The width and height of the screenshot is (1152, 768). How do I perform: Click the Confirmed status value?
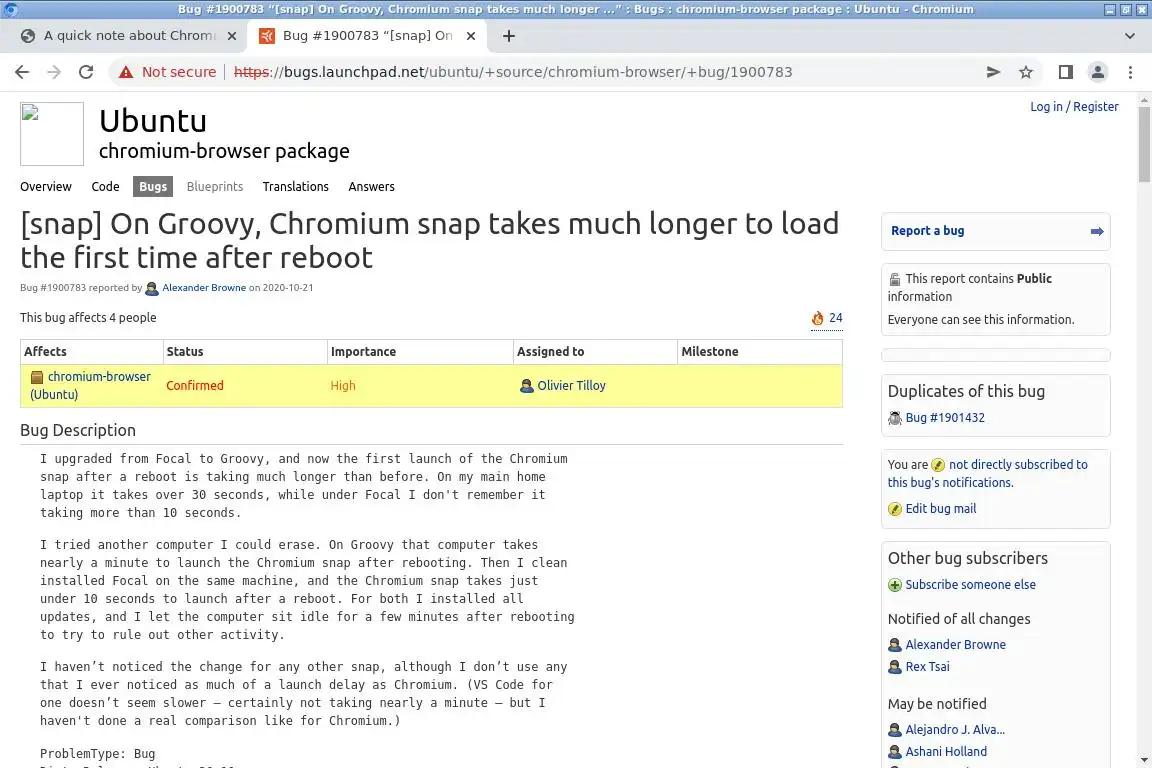195,386
